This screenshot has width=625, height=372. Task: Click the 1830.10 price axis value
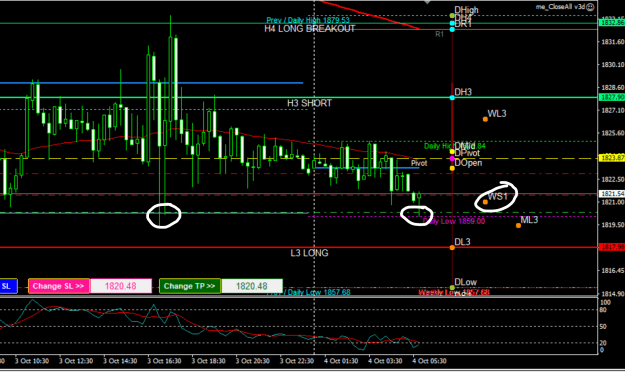pyautogui.click(x=613, y=64)
